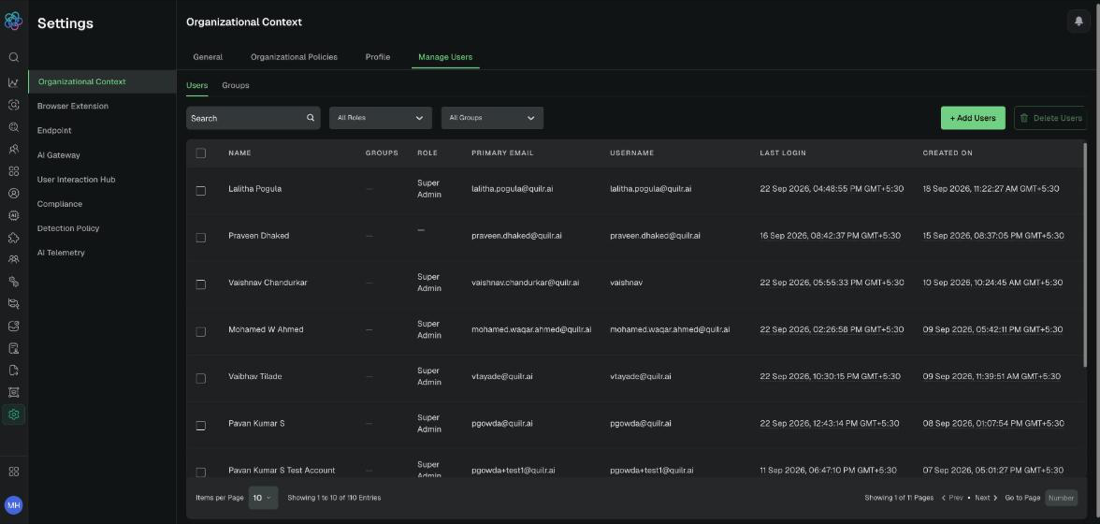This screenshot has width=1100, height=524.
Task: Open the search magnifier icon in left rail
Action: 13,58
